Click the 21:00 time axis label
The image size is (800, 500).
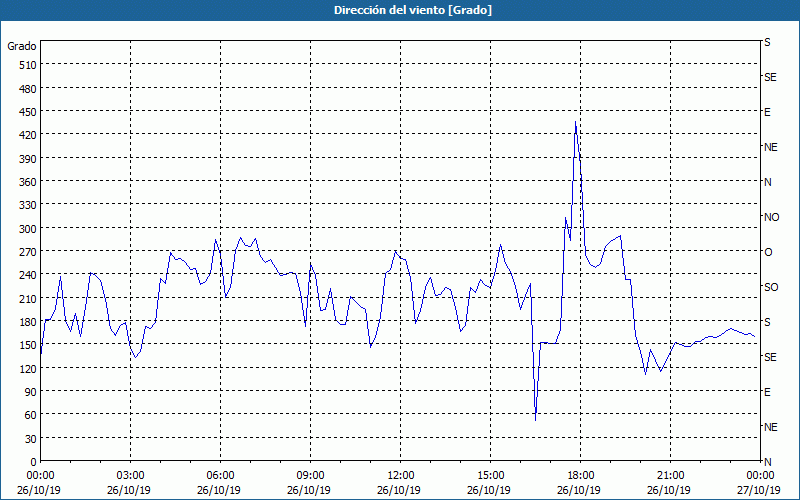tap(670, 476)
